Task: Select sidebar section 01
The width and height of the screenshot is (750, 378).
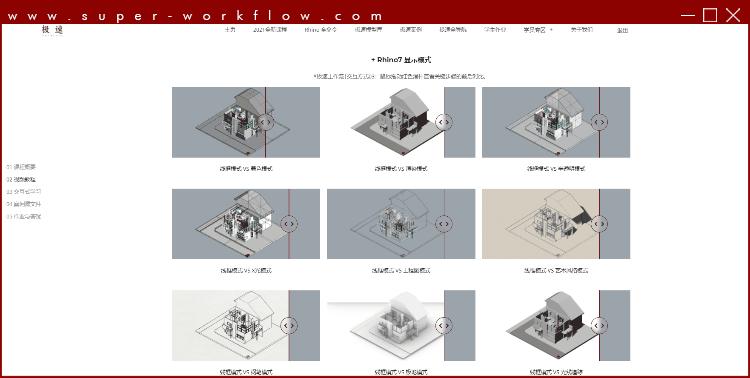Action: [21, 167]
